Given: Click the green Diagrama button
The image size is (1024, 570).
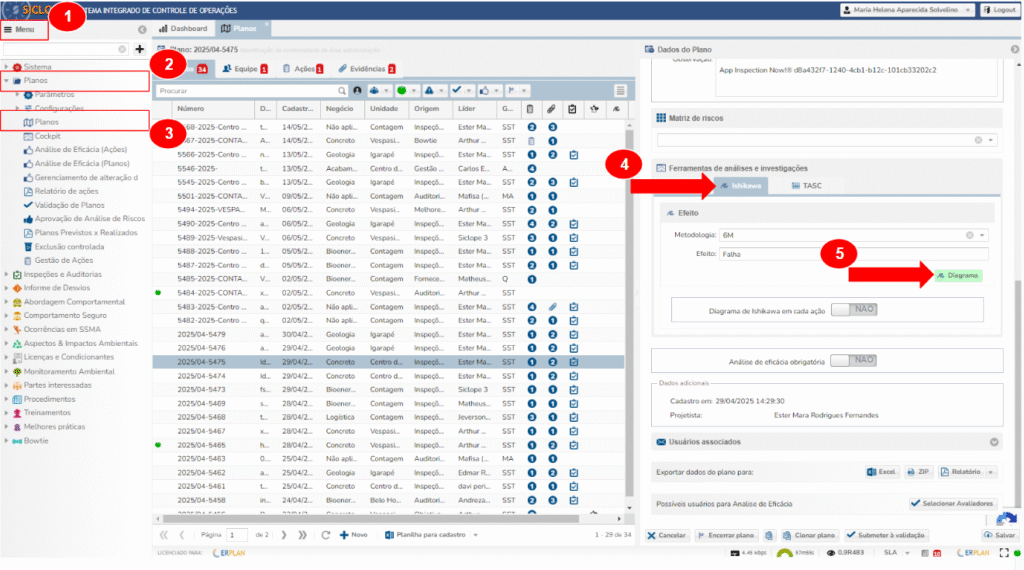Looking at the screenshot, I should click(958, 276).
